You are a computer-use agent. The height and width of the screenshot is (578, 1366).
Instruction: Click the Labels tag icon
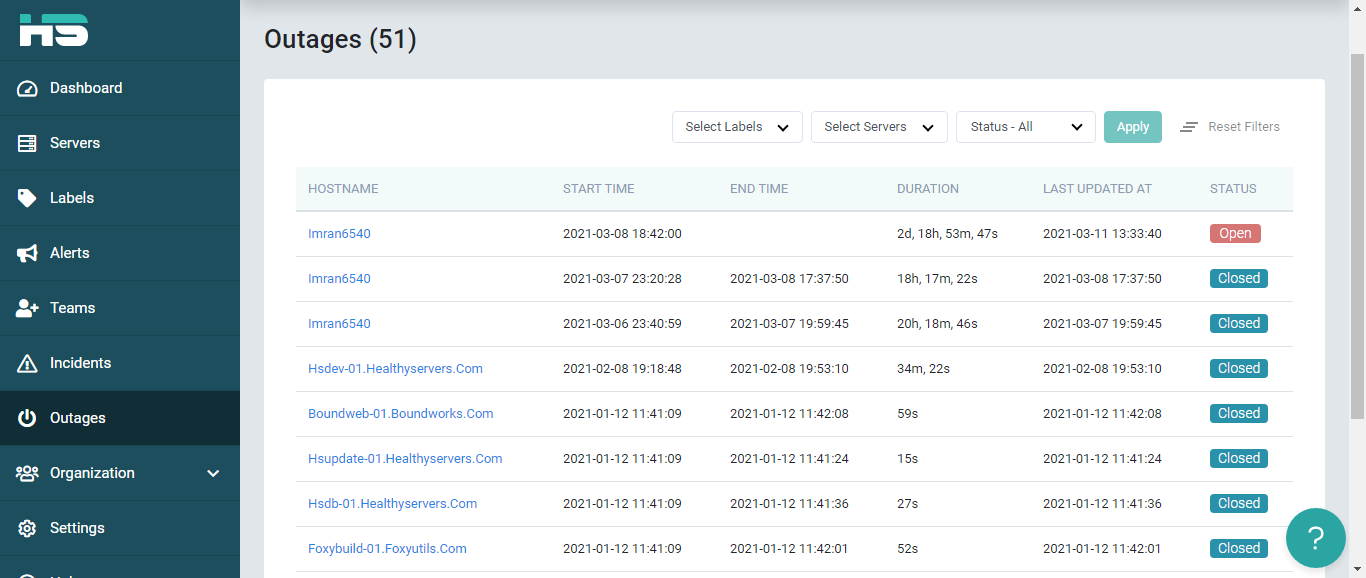pos(27,198)
